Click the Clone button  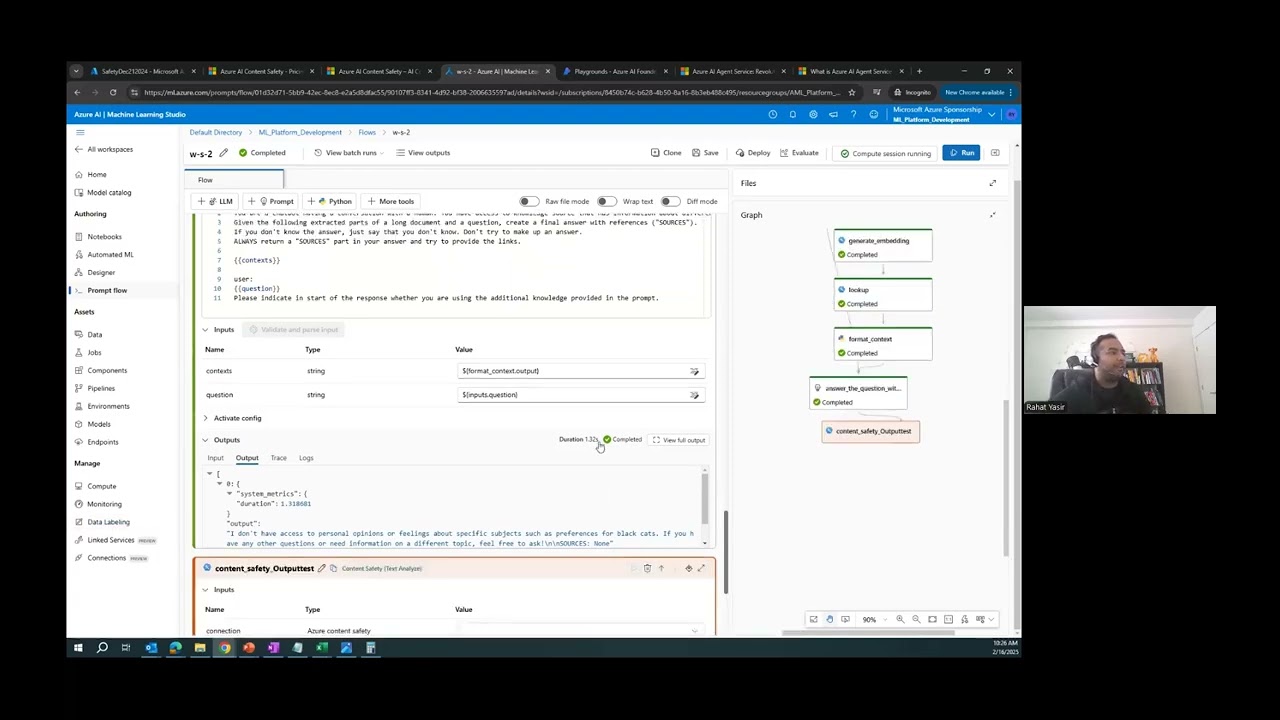click(x=666, y=153)
